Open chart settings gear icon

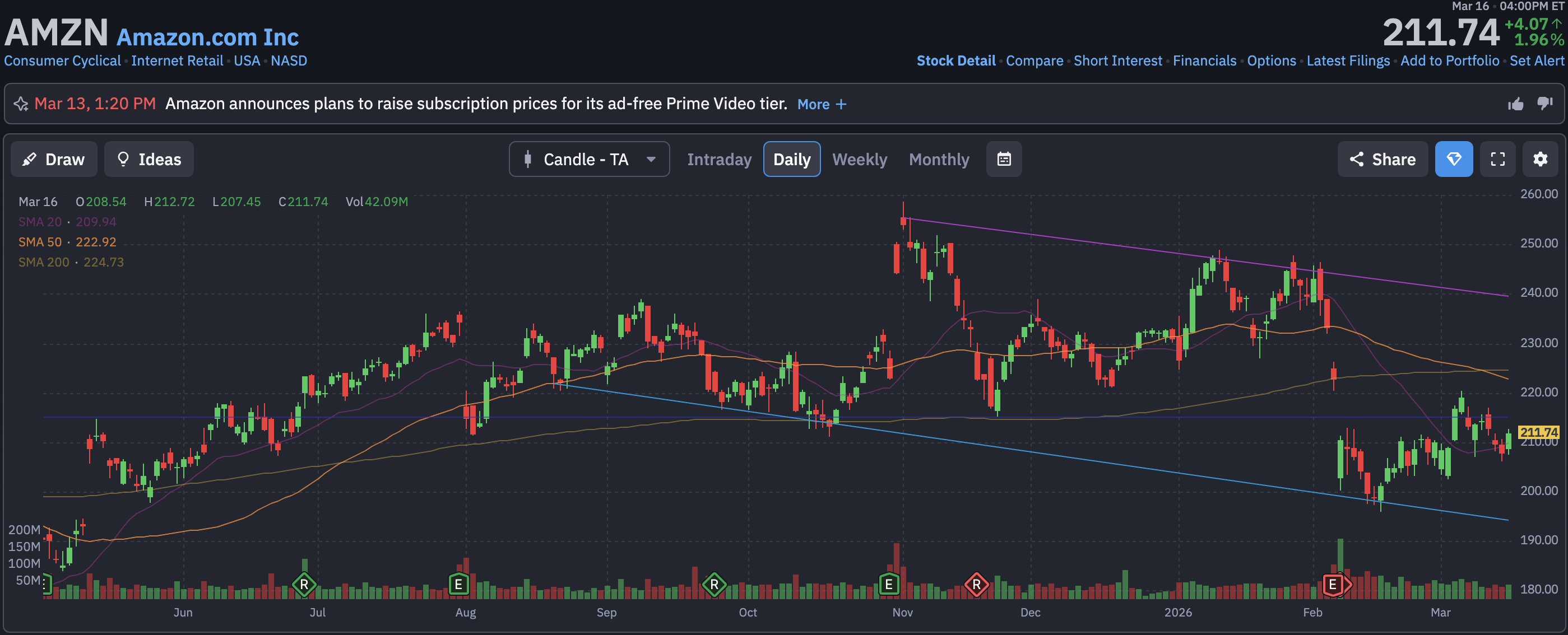coord(1539,160)
